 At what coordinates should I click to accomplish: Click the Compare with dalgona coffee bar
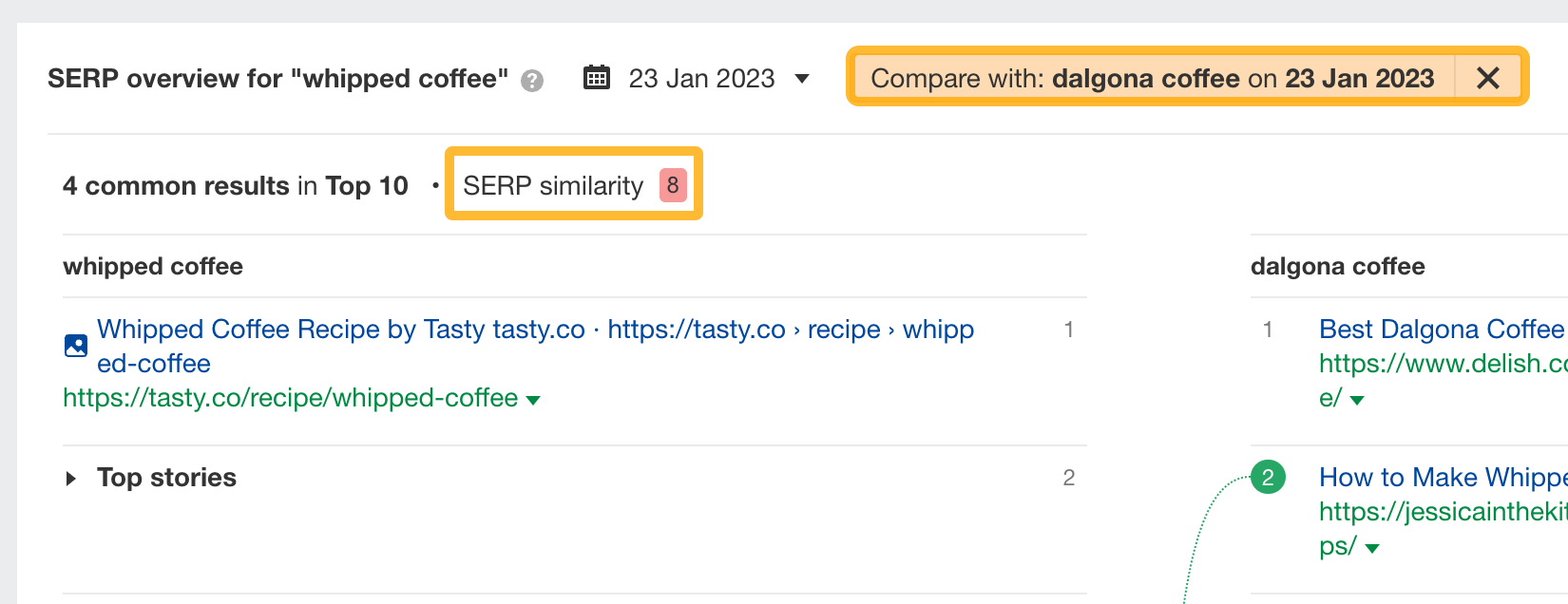(x=1153, y=78)
